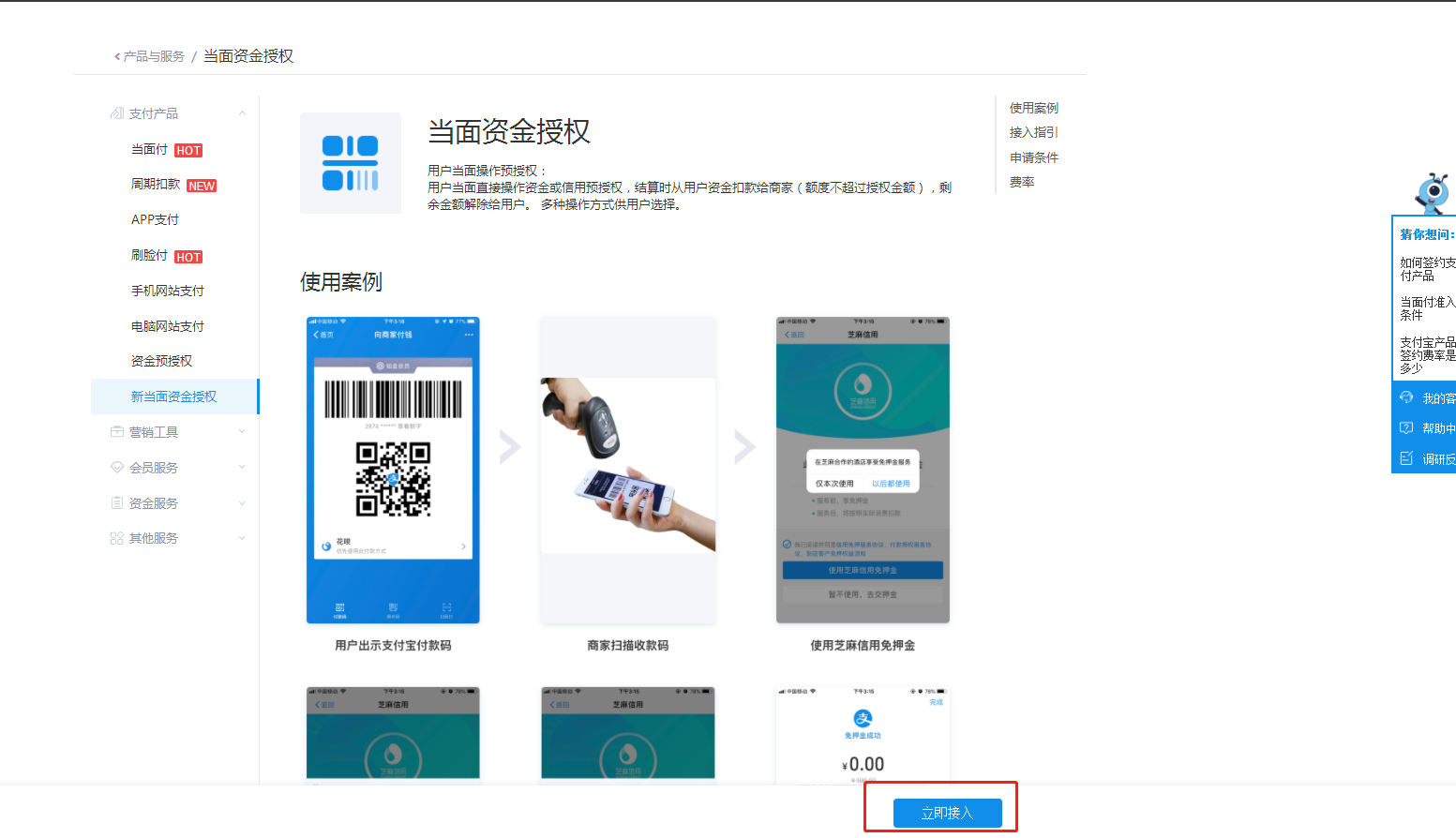The height and width of the screenshot is (838, 1456).
Task: Open 帮助中心 via the question-mark icon
Action: 1406,428
